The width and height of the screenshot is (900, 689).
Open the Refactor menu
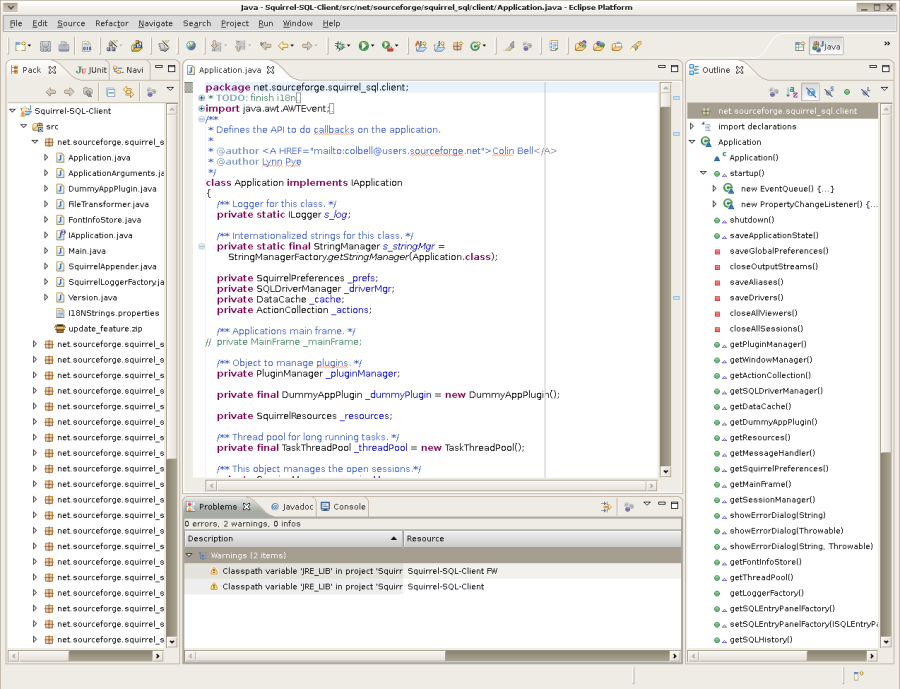113,24
